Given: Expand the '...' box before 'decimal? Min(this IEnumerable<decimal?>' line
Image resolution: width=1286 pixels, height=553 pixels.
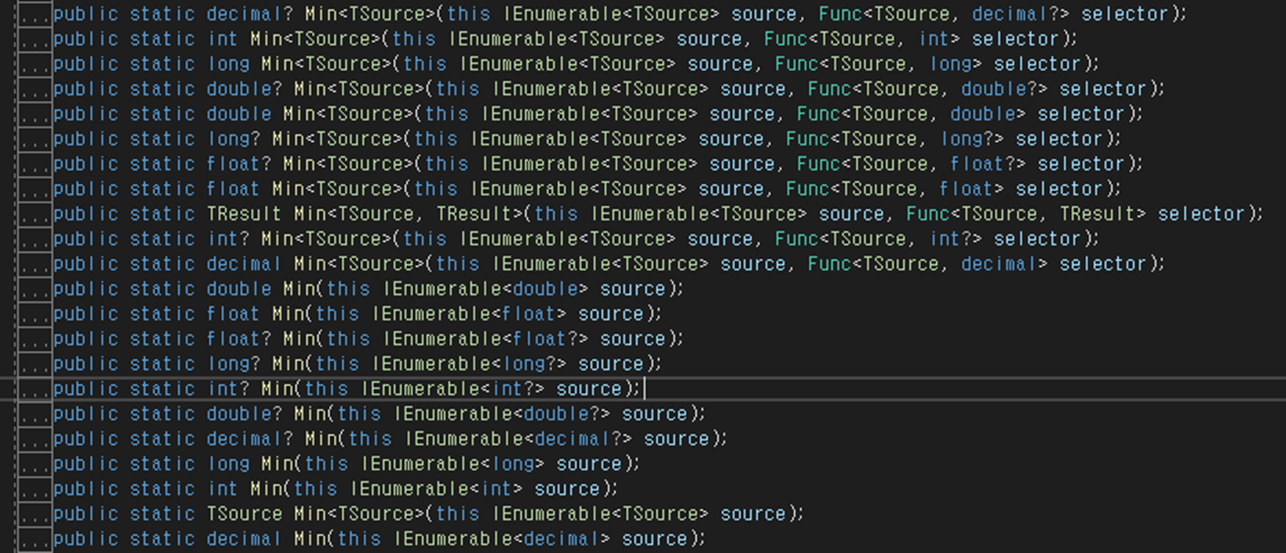Looking at the screenshot, I should (36, 440).
